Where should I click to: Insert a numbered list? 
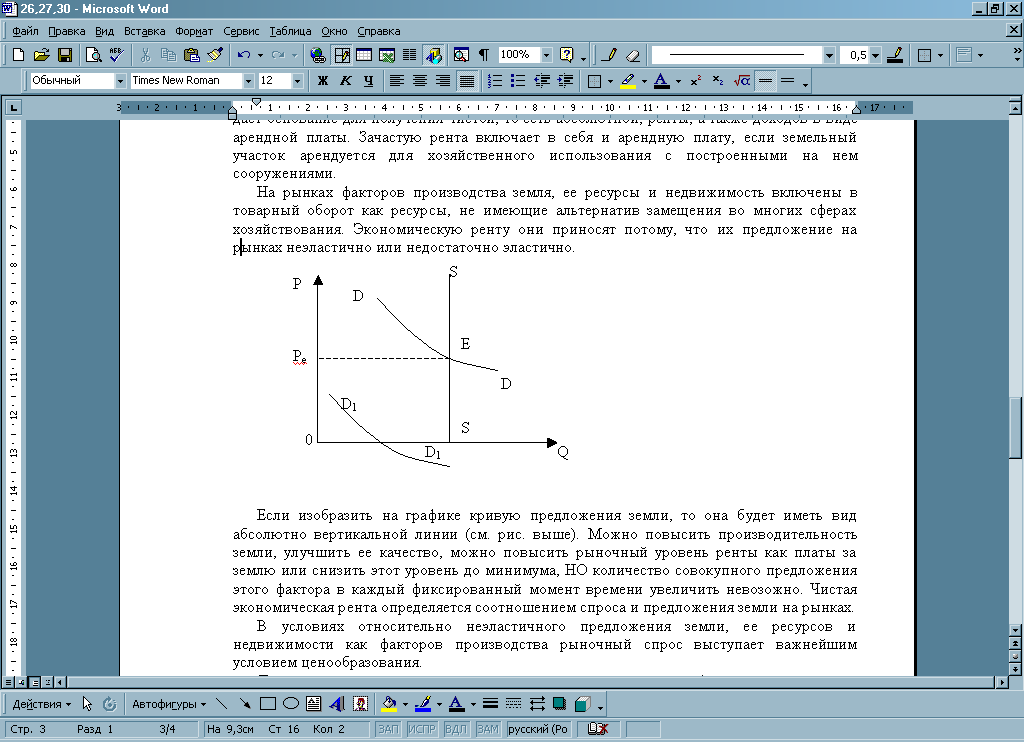click(495, 81)
